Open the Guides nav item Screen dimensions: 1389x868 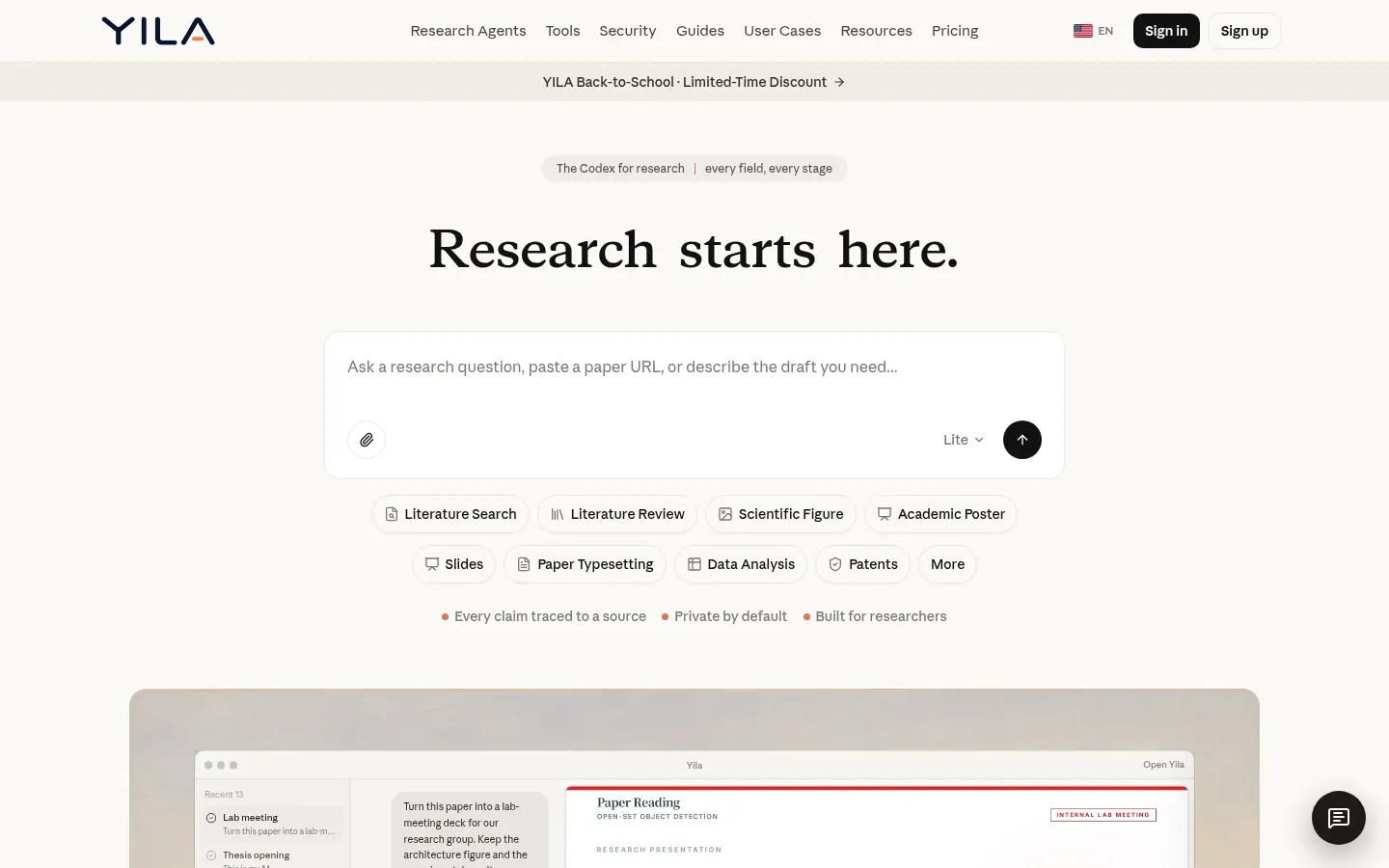tap(700, 31)
